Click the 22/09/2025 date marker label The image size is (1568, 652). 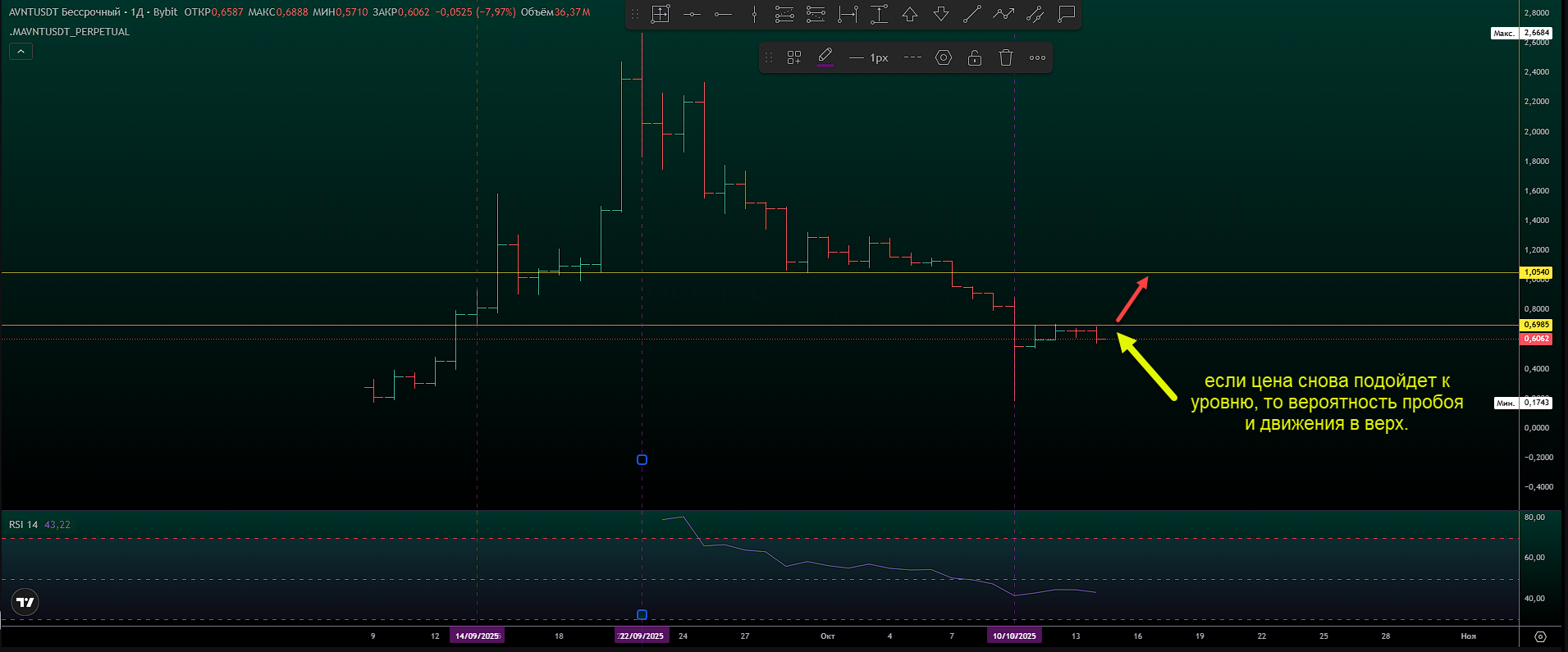coord(642,636)
